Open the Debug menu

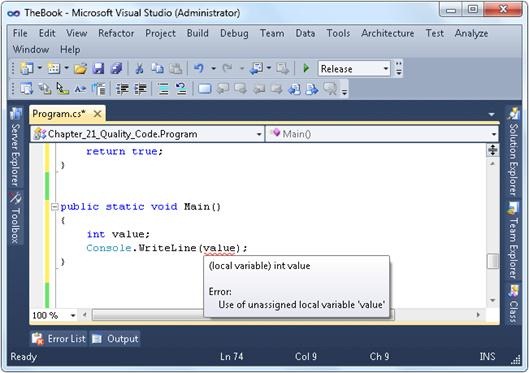(234, 33)
